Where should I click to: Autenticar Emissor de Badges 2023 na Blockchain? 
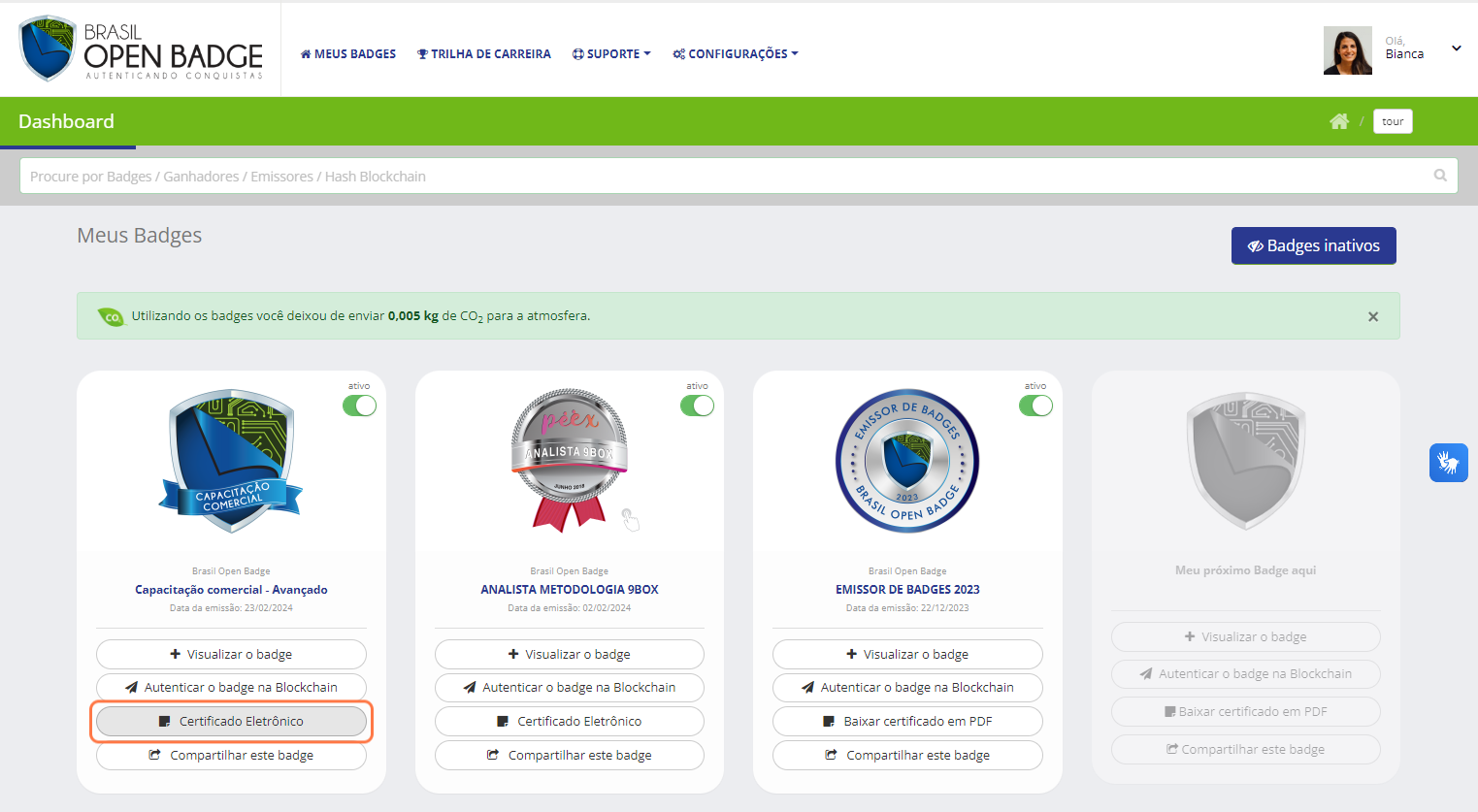(x=907, y=687)
